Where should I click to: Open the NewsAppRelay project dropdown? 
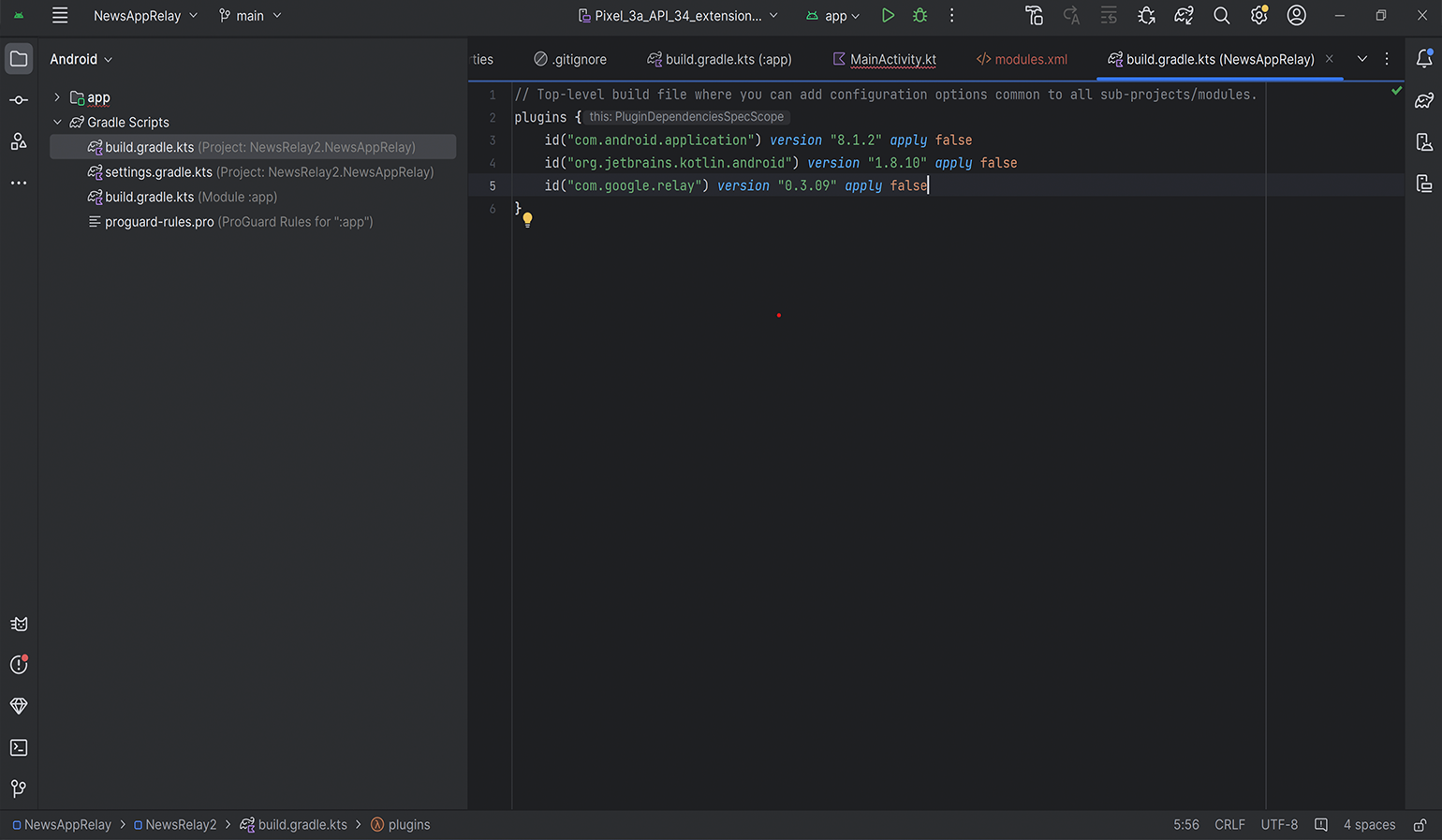click(145, 16)
